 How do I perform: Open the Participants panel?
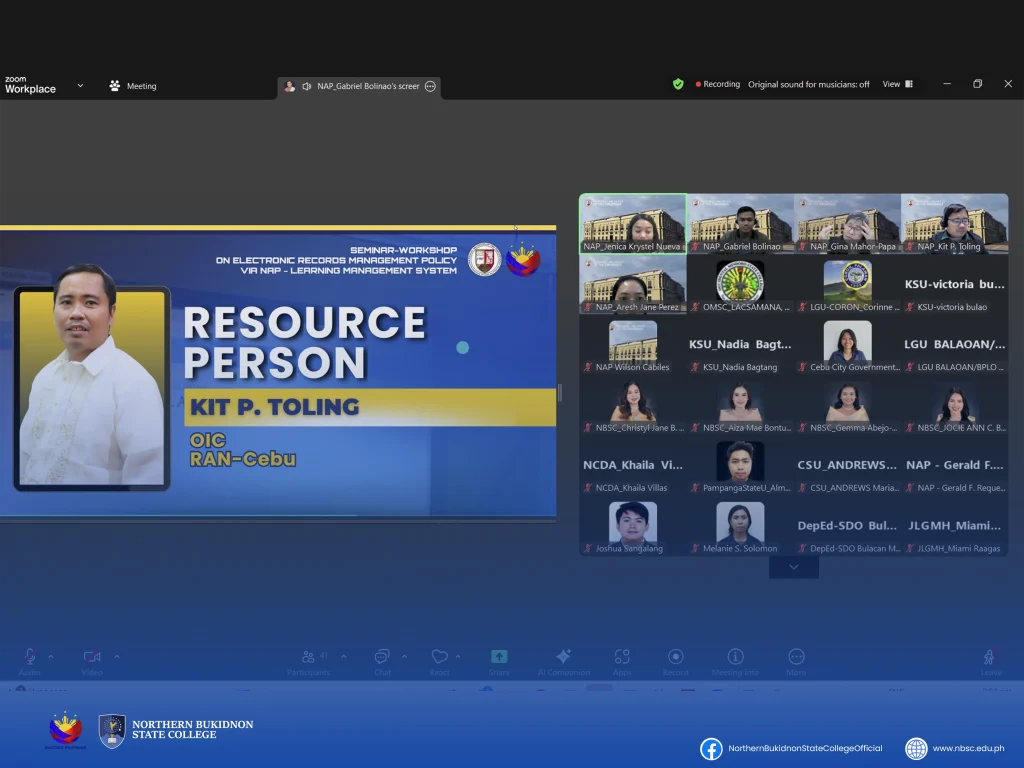click(308, 657)
